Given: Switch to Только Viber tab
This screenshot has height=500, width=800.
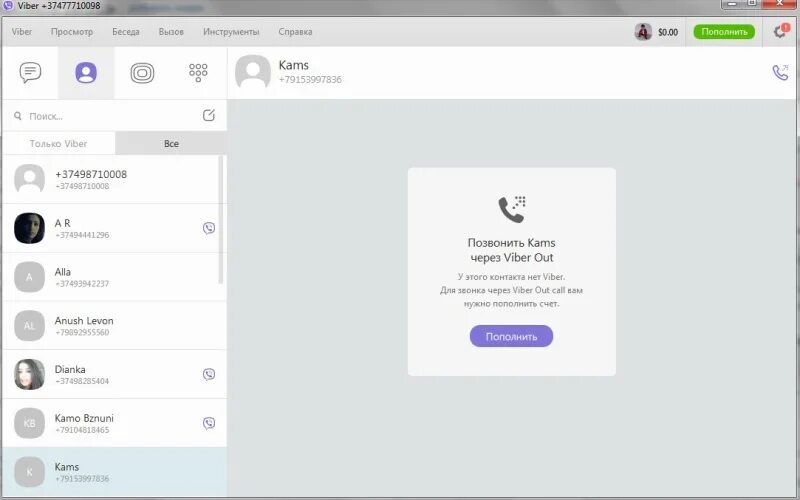Looking at the screenshot, I should [59, 143].
